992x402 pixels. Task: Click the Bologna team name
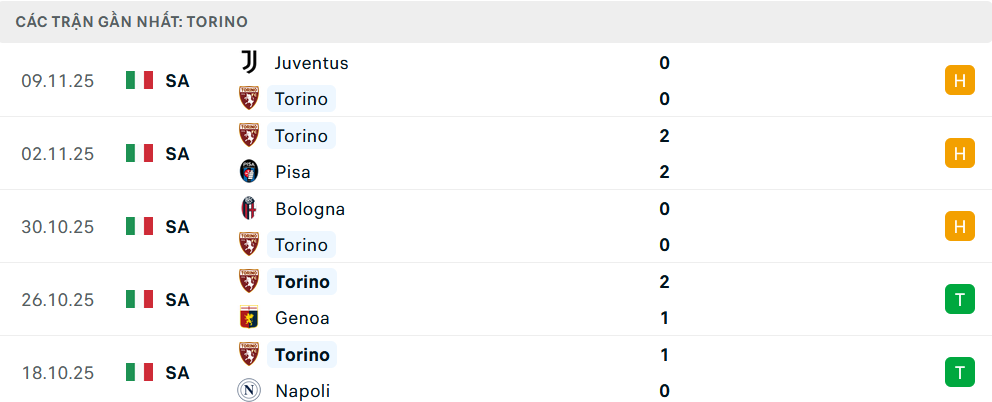coord(309,209)
